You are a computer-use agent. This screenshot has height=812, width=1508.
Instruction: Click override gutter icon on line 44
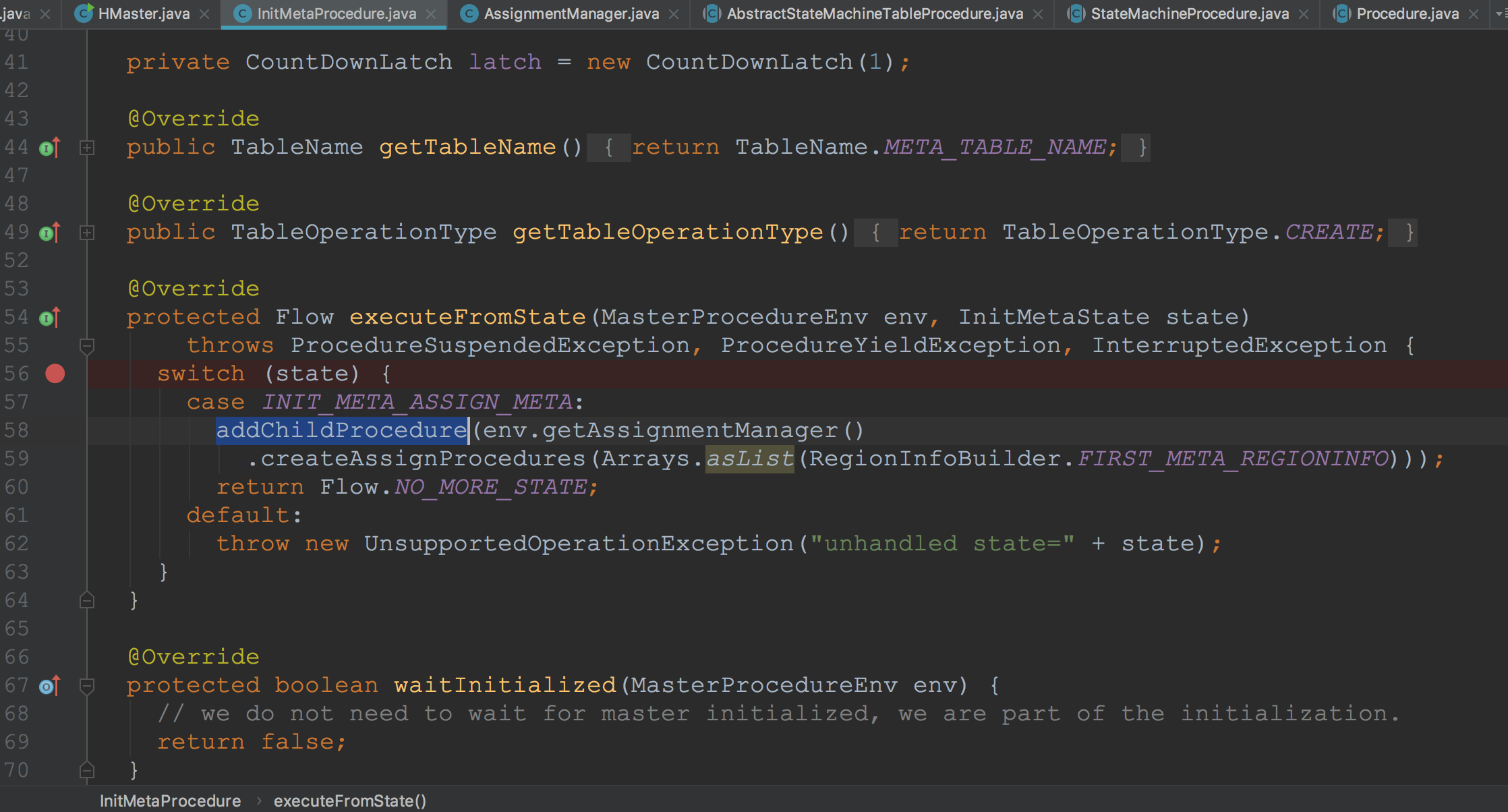49,148
